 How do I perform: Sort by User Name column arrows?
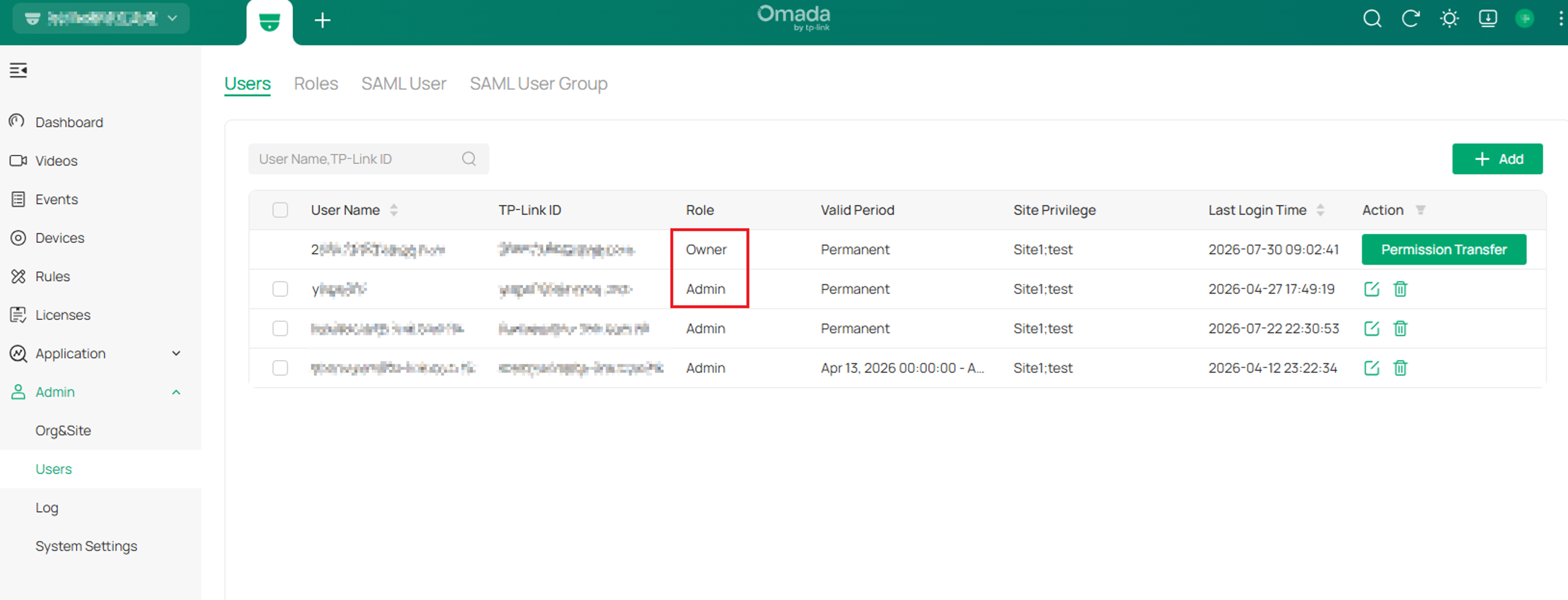(394, 210)
